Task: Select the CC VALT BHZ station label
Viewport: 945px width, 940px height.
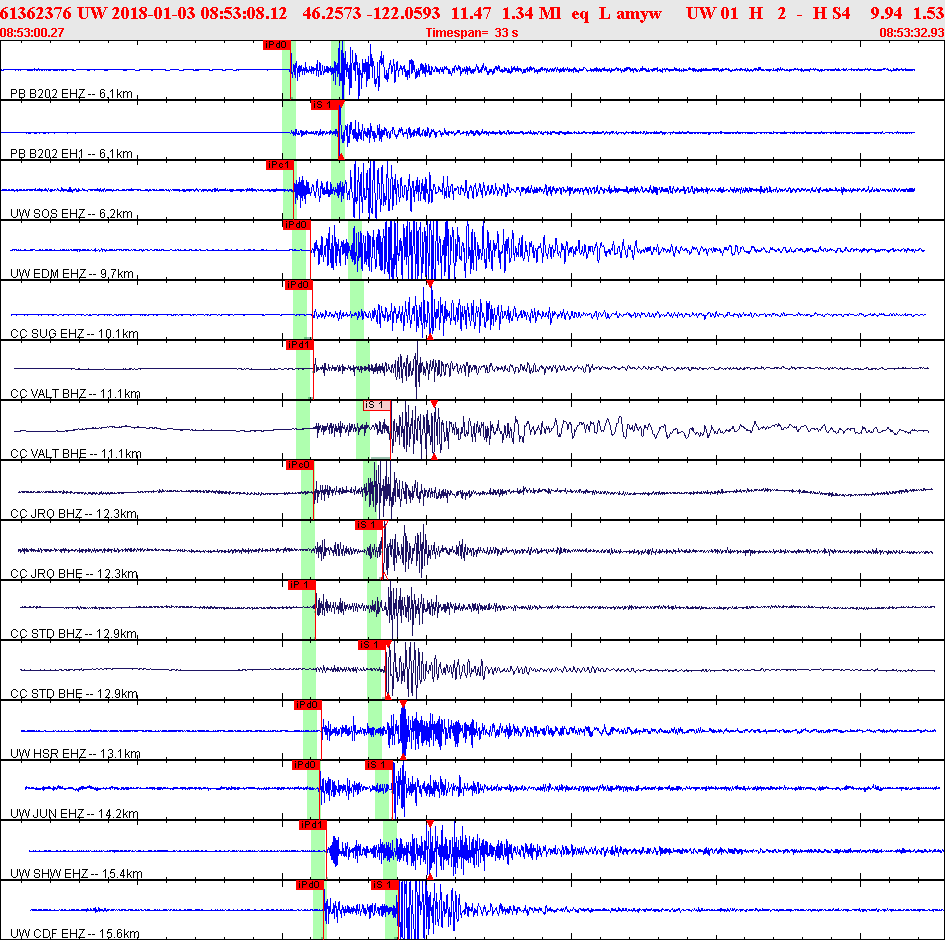Action: point(75,393)
